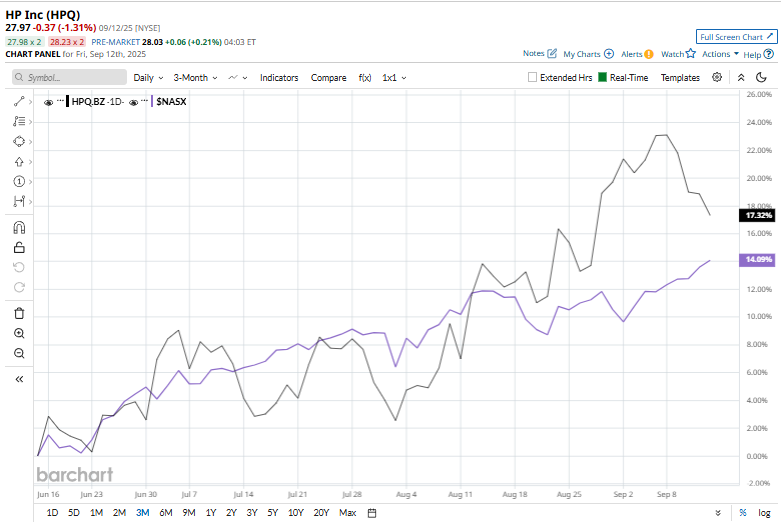
Task: Click the 17.32% HPQ price label
Action: tap(757, 215)
